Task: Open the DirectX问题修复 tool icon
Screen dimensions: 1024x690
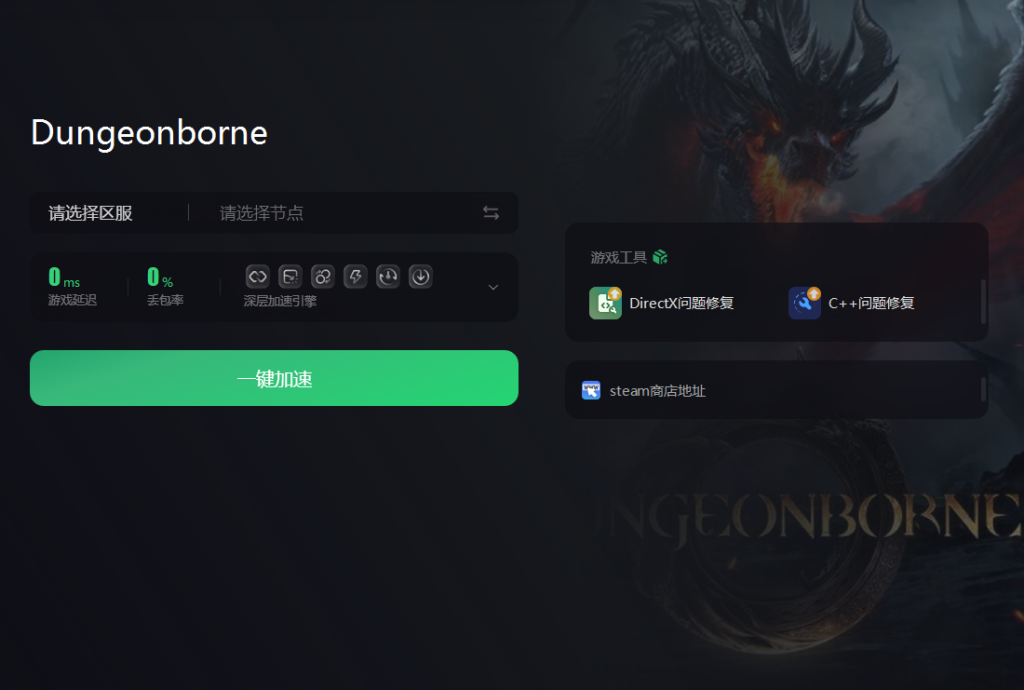Action: pyautogui.click(x=605, y=302)
